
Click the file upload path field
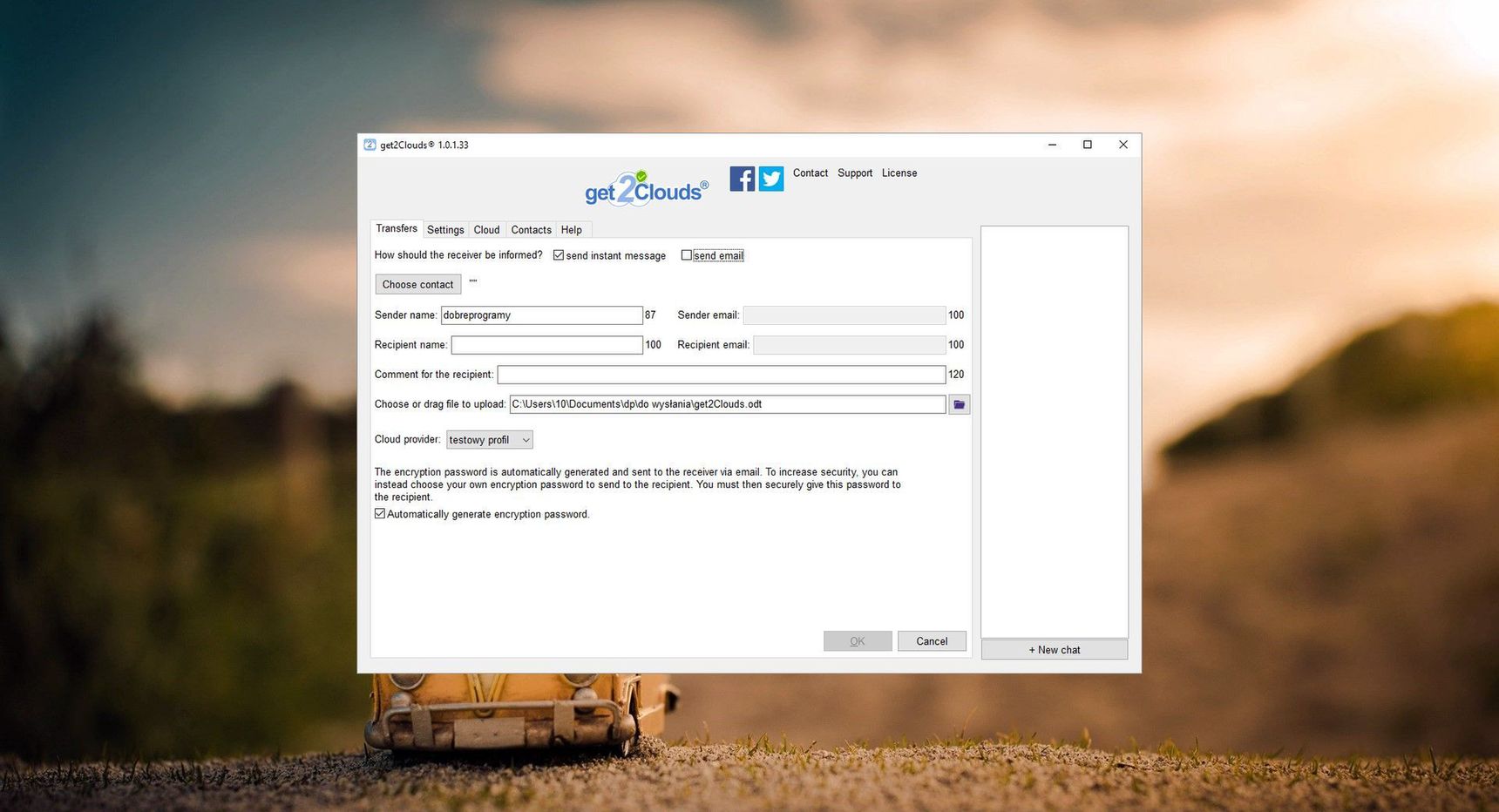727,404
